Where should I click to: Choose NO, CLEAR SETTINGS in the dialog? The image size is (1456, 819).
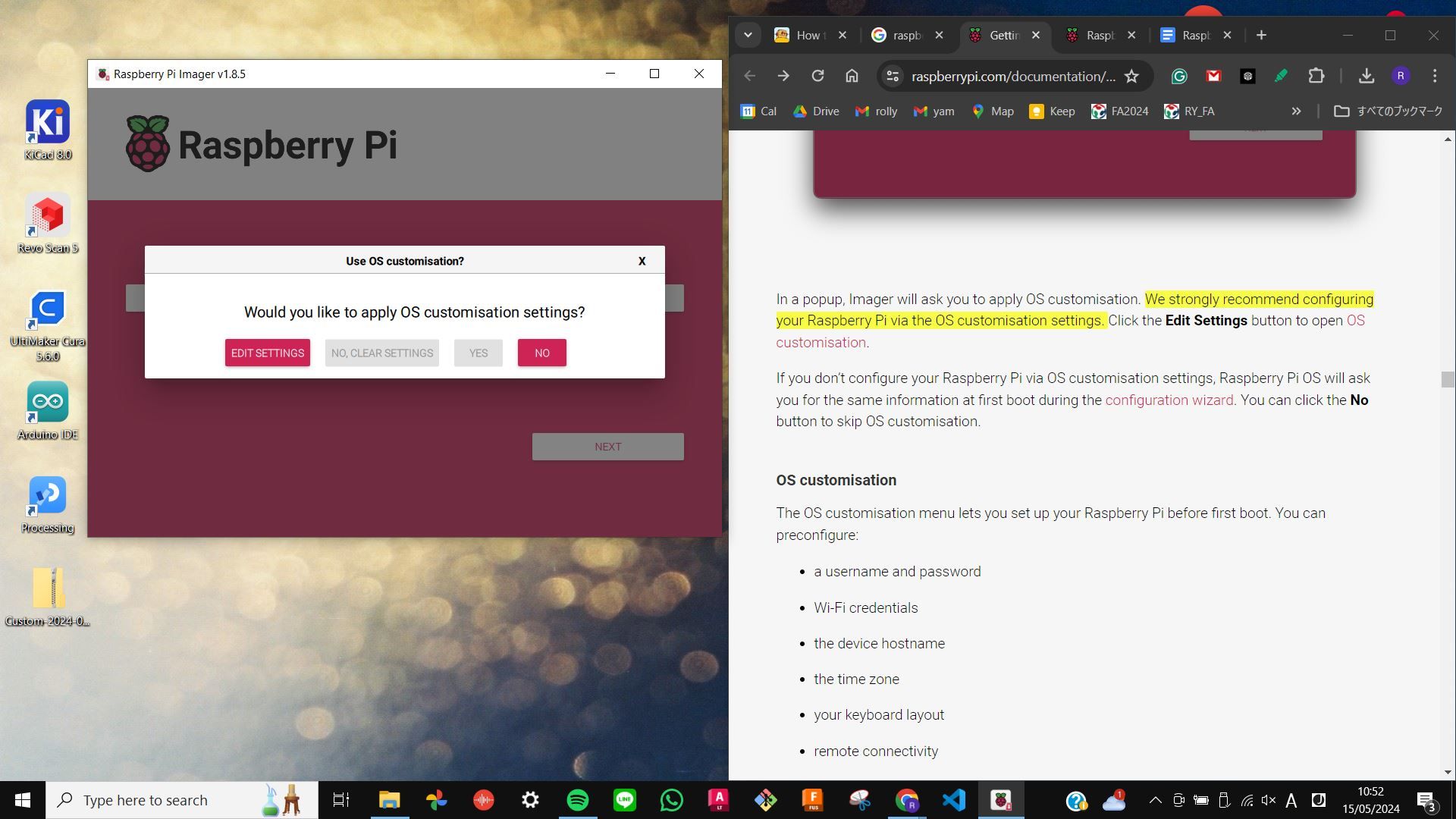click(x=381, y=353)
